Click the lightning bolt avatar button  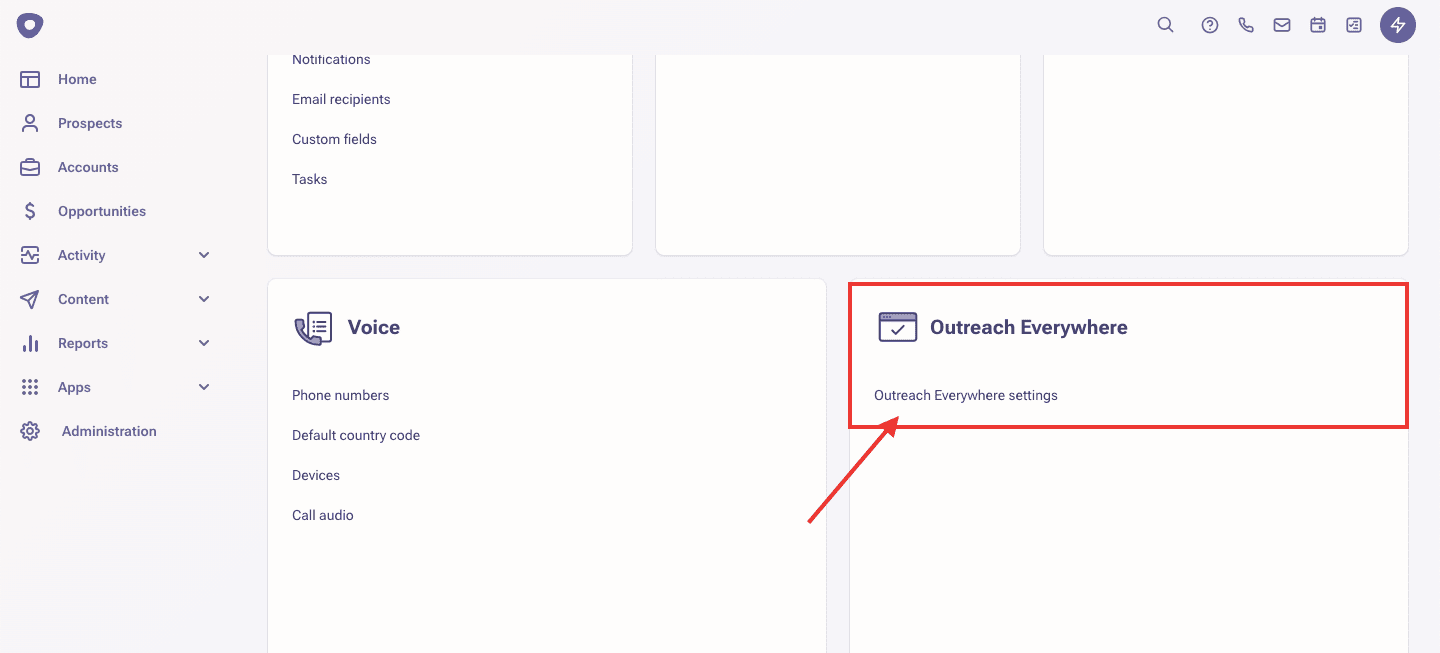tap(1398, 25)
